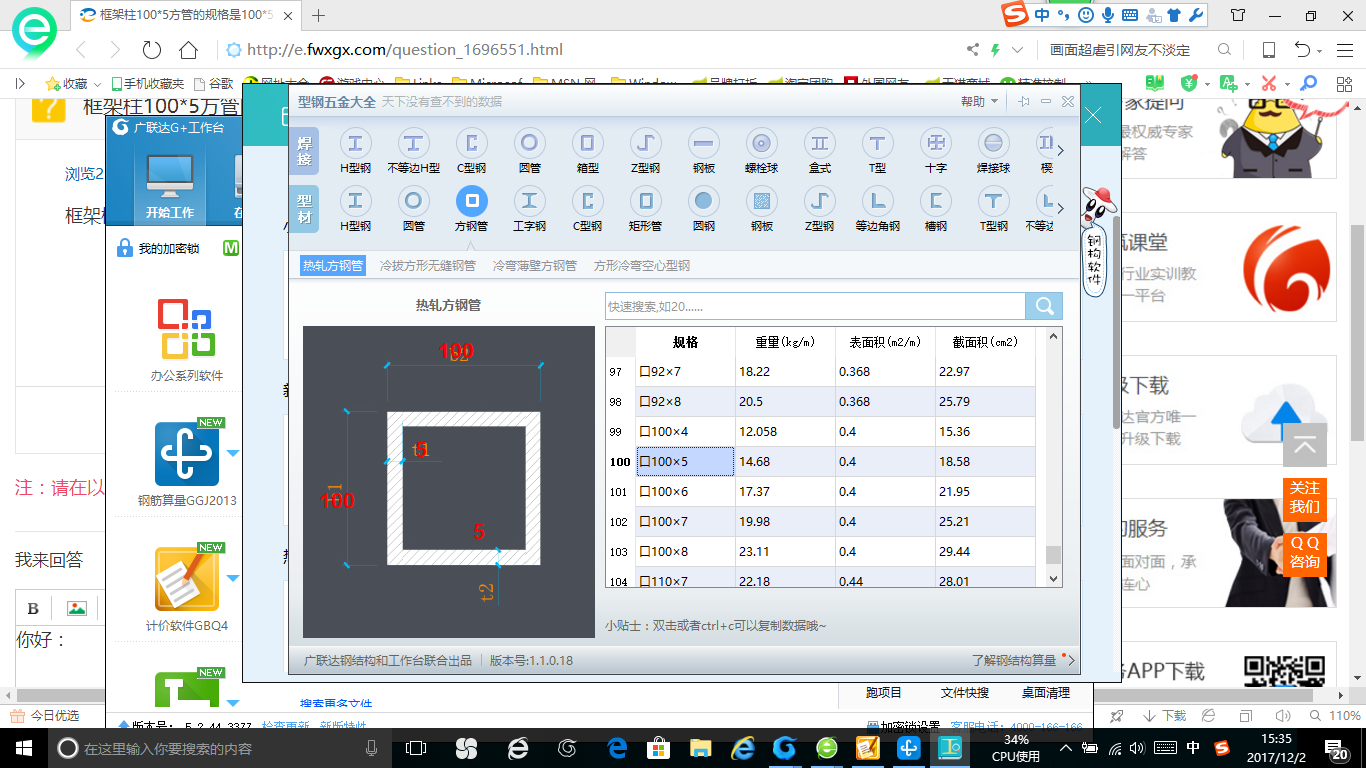Click the 快速搜索 input field

(815, 306)
